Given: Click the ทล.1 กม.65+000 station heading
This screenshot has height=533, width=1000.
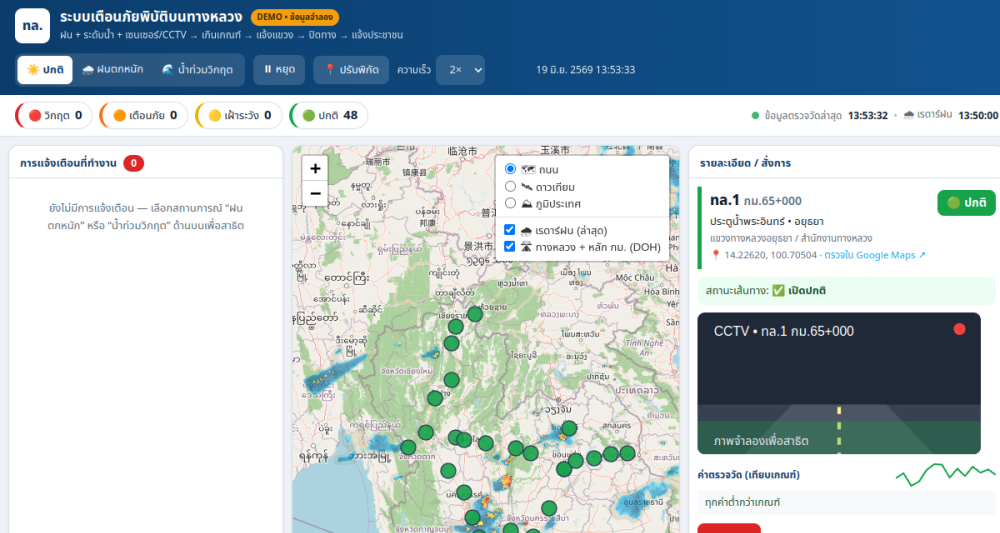Looking at the screenshot, I should (x=756, y=200).
